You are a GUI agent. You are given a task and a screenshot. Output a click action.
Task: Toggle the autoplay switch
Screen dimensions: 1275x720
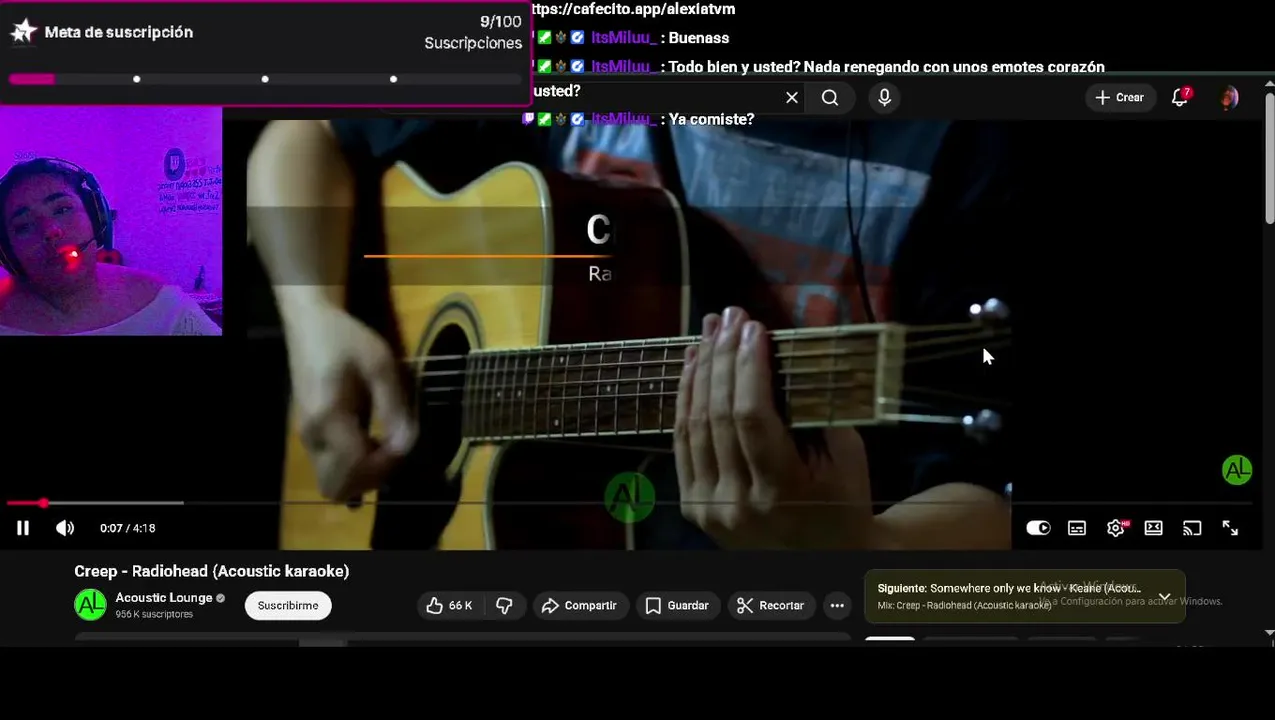pyautogui.click(x=1038, y=528)
